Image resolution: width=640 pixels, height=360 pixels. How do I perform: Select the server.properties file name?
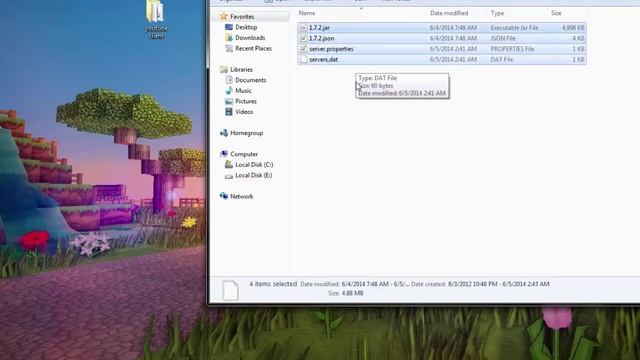click(x=331, y=49)
